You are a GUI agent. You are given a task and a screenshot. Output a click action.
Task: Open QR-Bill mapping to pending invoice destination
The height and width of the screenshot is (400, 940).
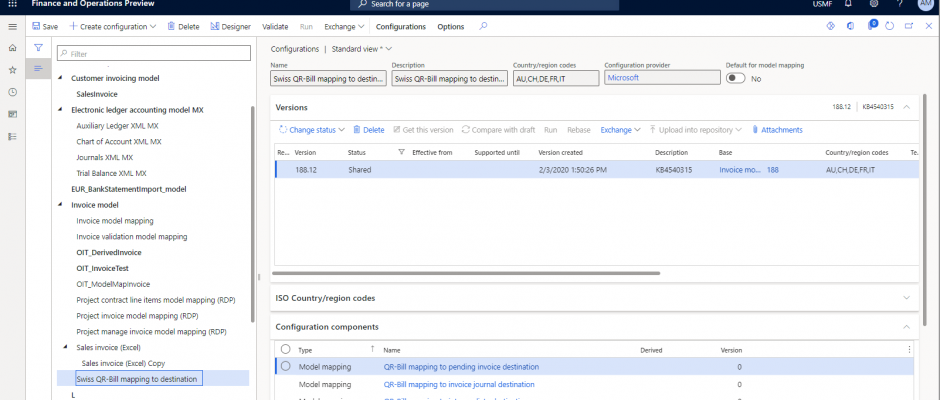click(x=461, y=366)
